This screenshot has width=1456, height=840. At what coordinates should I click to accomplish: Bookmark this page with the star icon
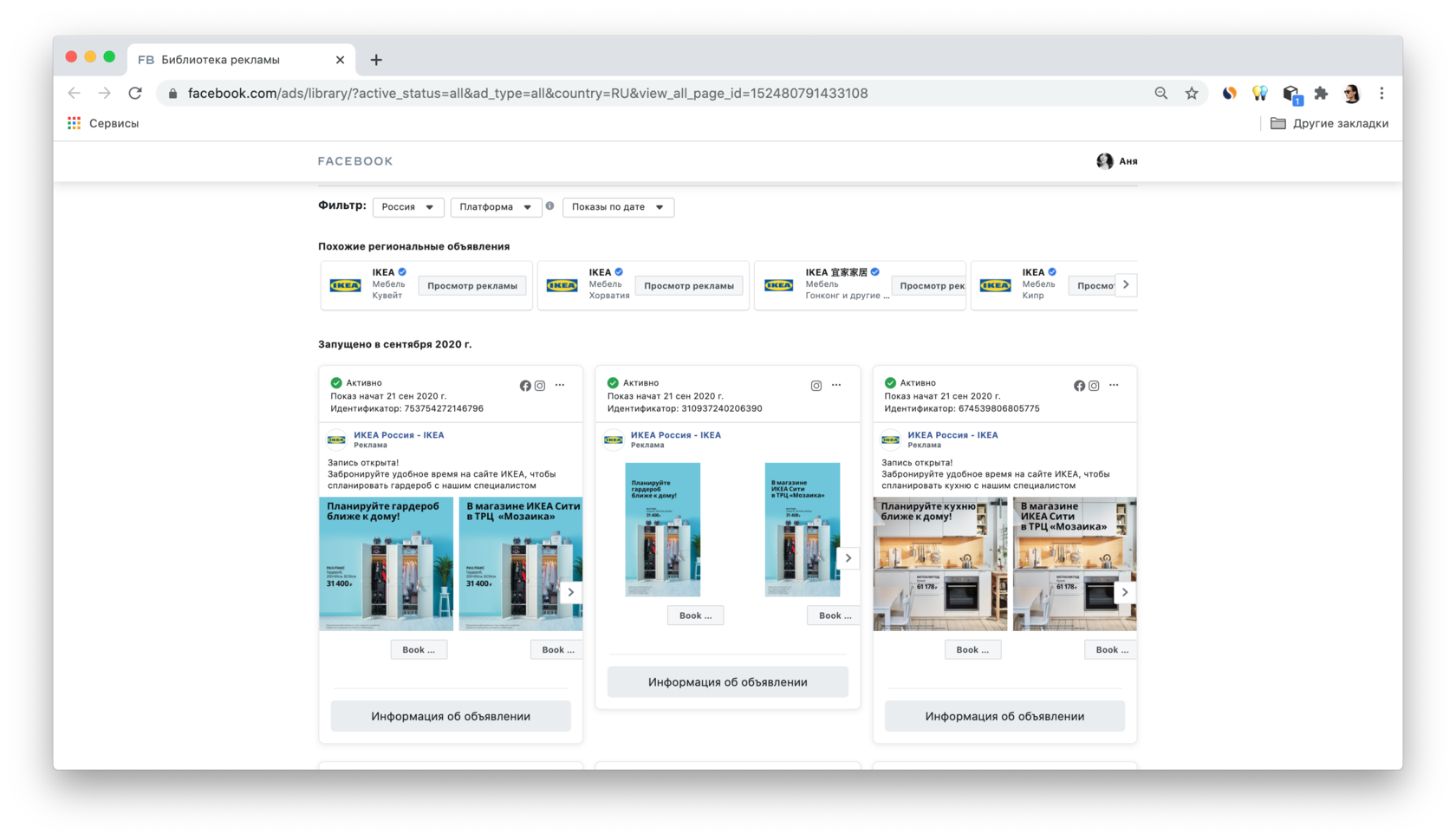pos(1192,94)
